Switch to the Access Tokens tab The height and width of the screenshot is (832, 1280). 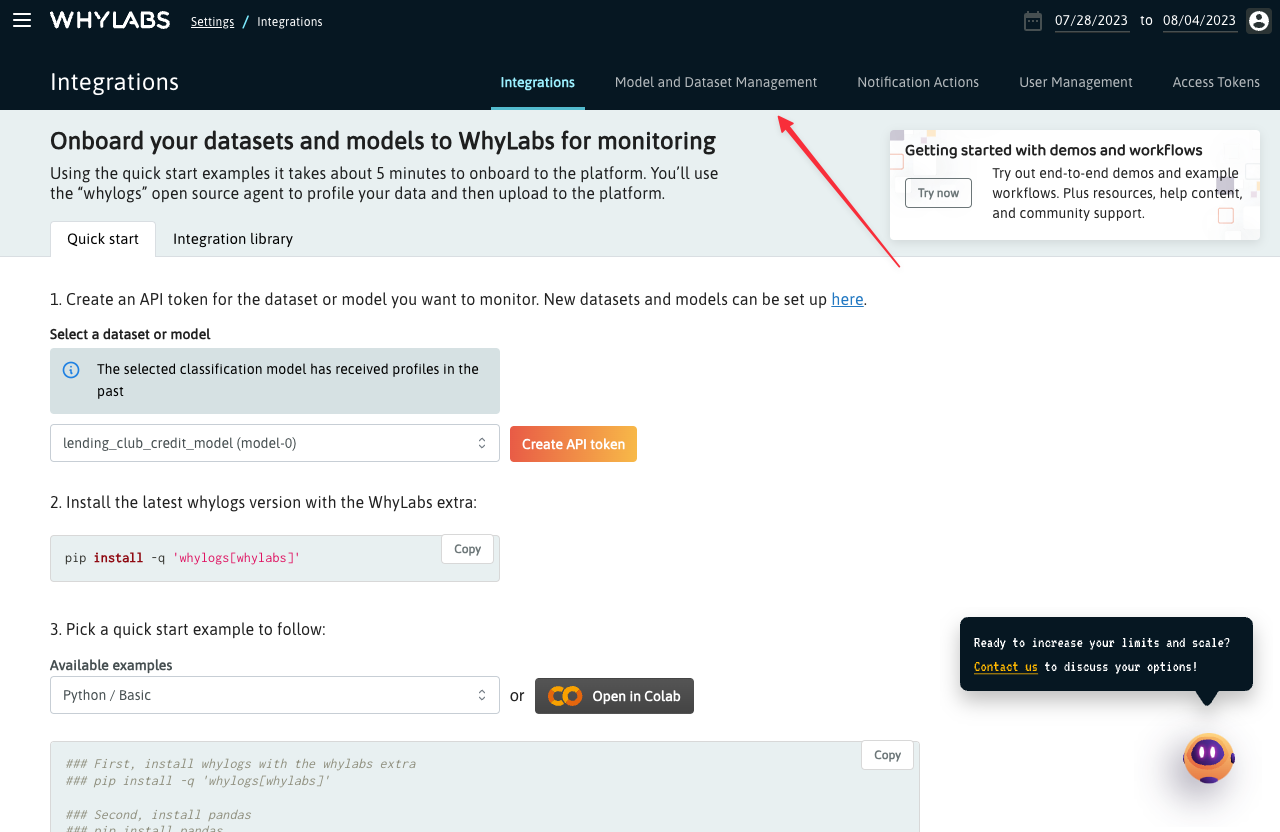coord(1216,82)
